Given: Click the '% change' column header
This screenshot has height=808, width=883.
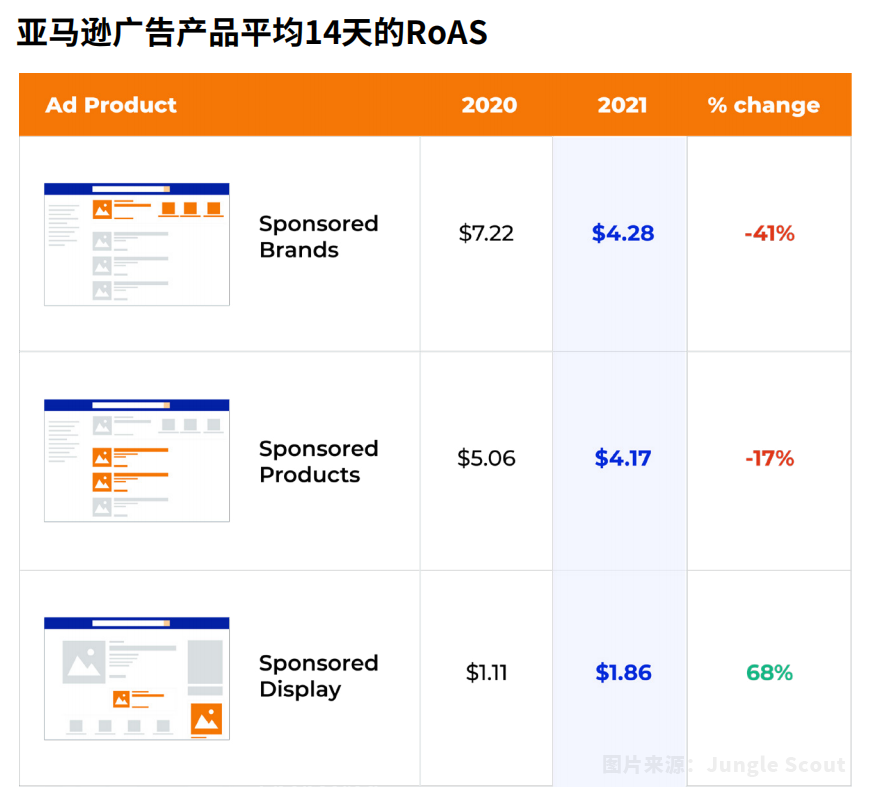Looking at the screenshot, I should [x=764, y=105].
